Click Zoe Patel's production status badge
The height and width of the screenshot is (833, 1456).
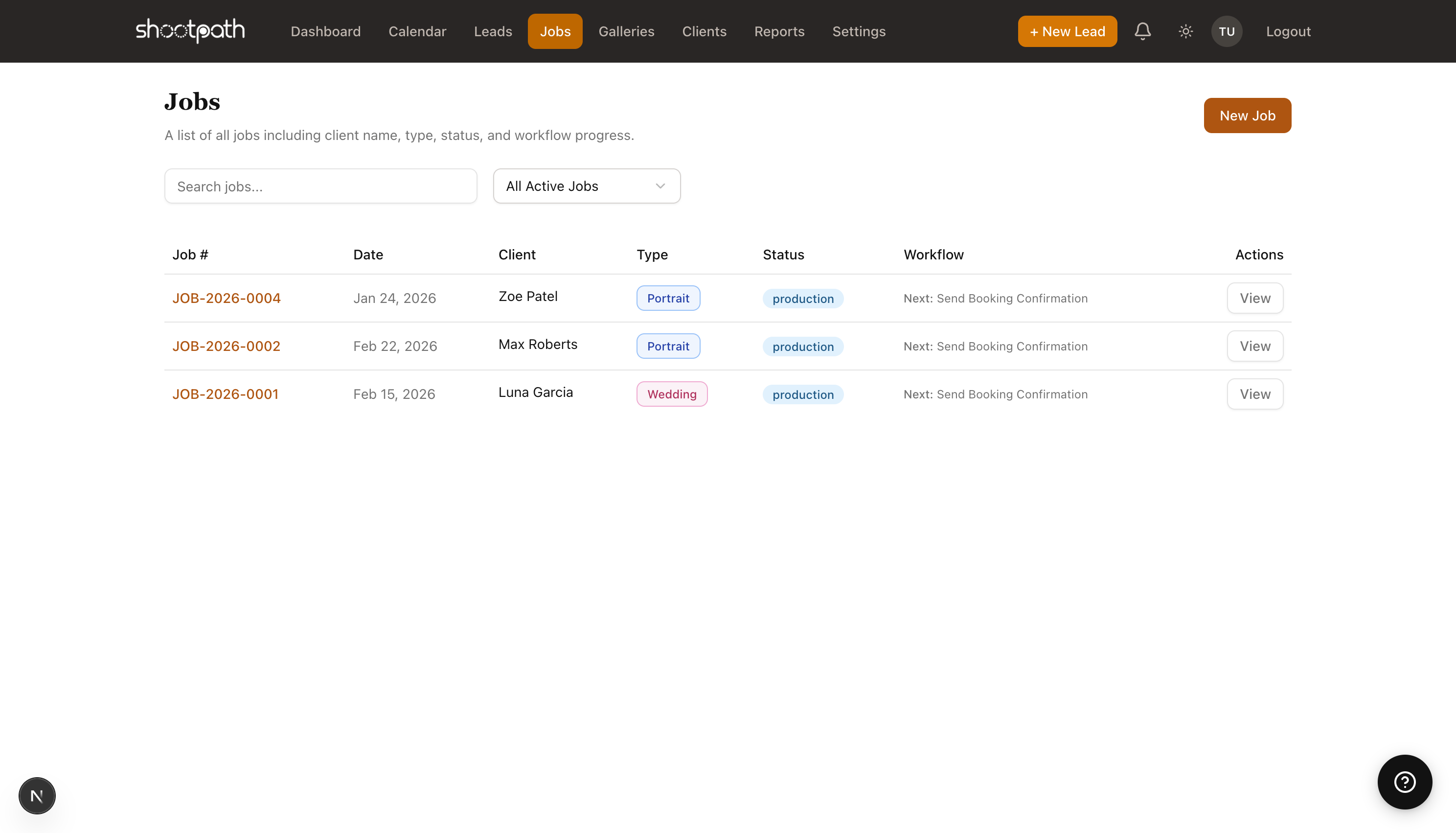[802, 299]
